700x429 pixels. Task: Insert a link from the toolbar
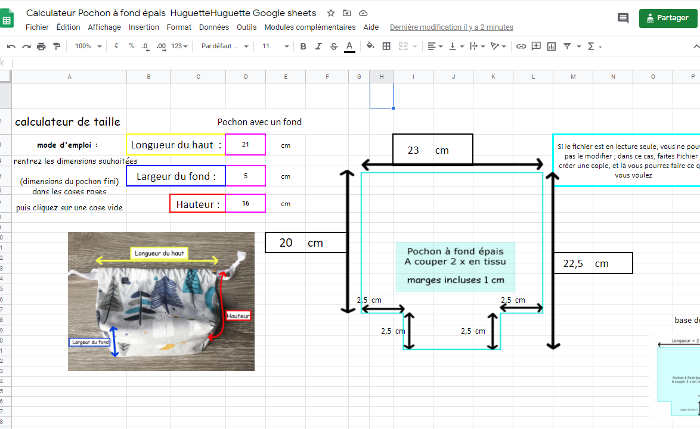pyautogui.click(x=521, y=46)
